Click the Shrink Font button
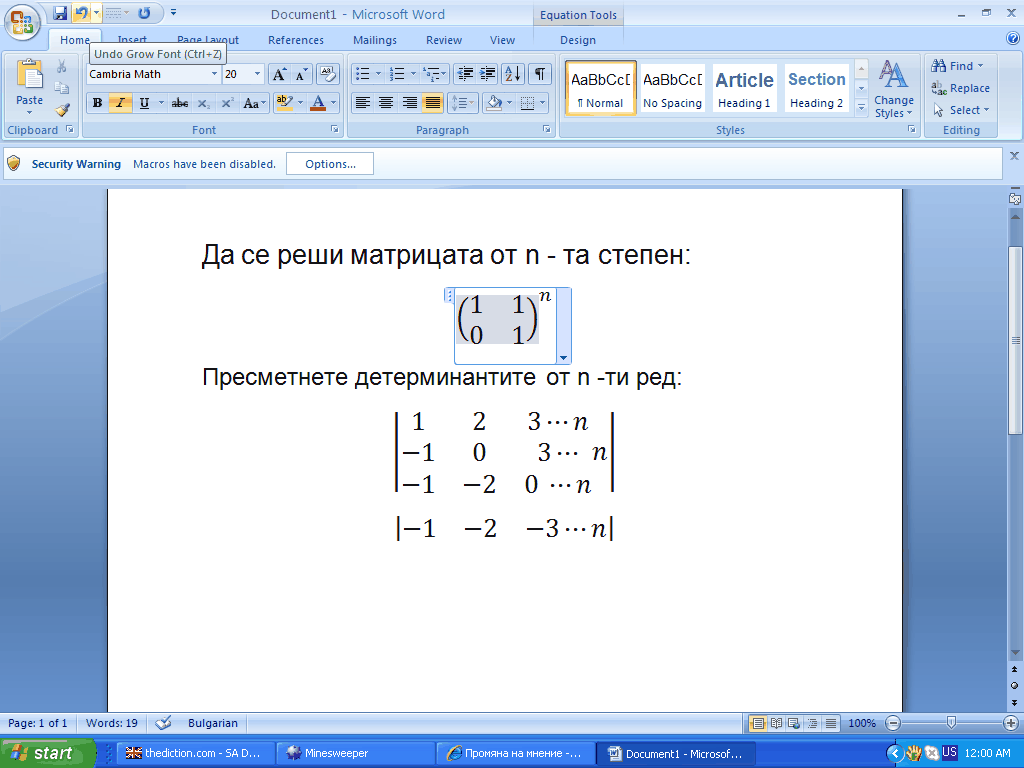This screenshot has height=768, width=1024. 300,74
